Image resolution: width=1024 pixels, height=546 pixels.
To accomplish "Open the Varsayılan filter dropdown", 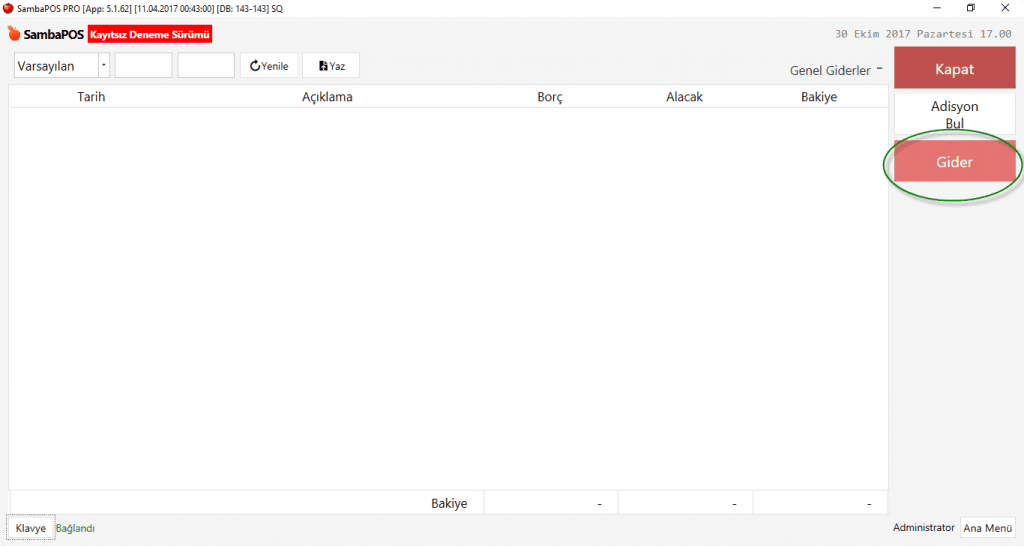I will [103, 66].
